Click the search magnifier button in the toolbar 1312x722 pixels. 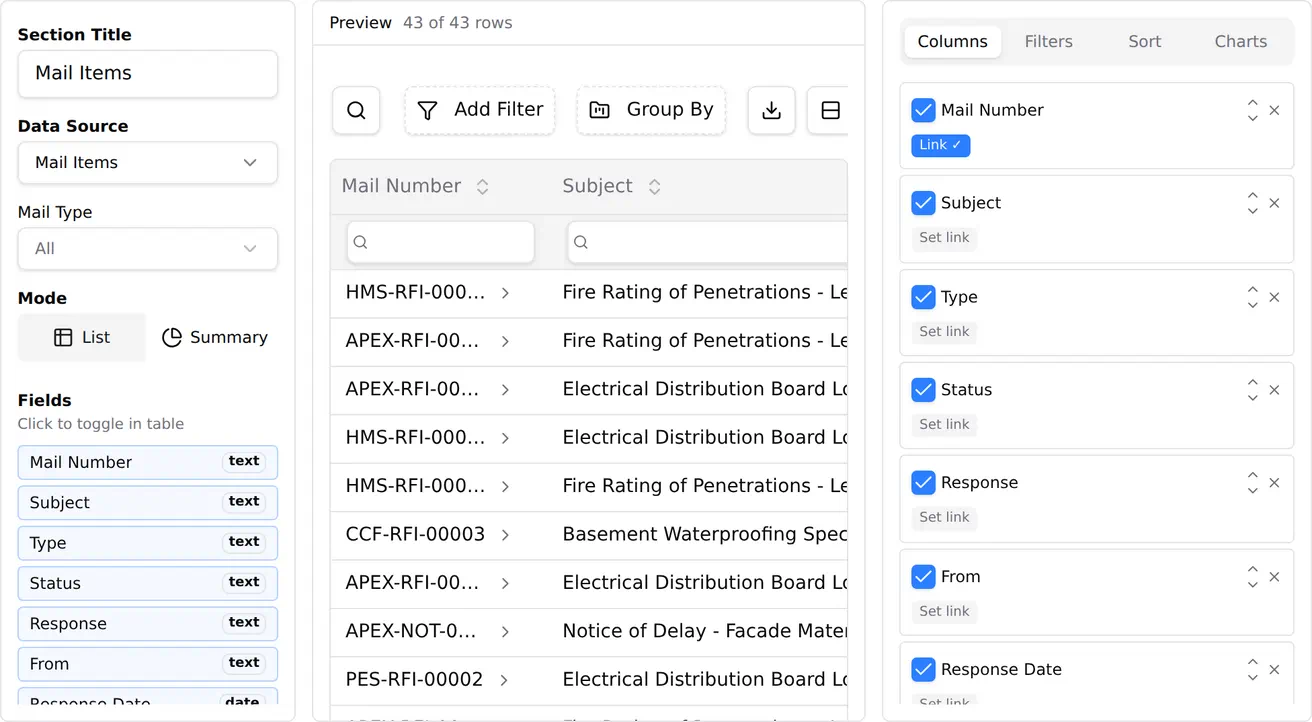(x=356, y=110)
